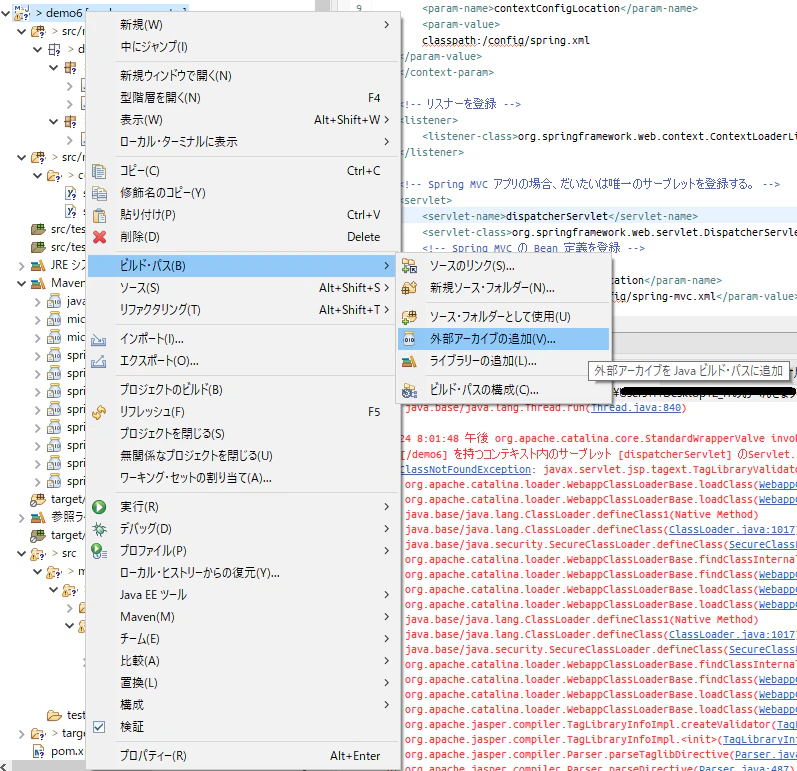Open the Maven(M) submenu arrow
Screen dimensions: 797x771
click(387, 616)
